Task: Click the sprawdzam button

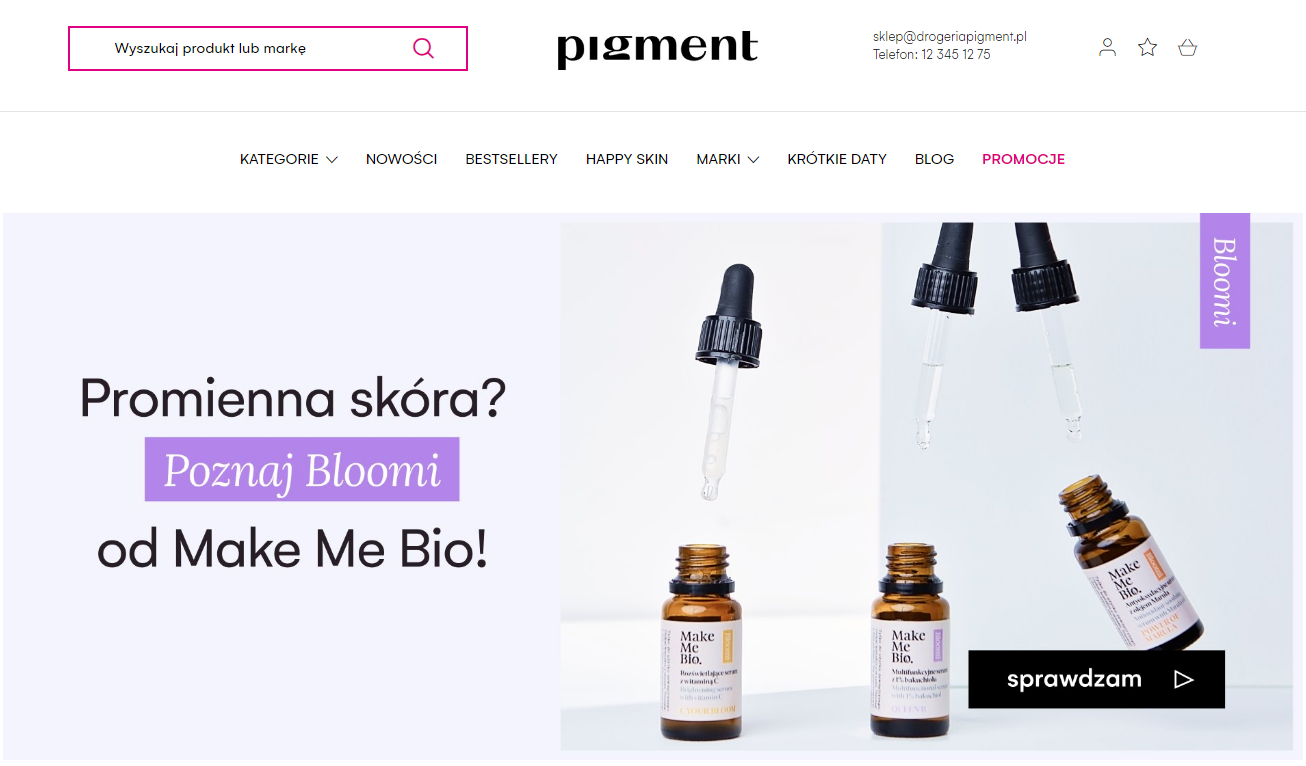Action: click(x=1096, y=679)
